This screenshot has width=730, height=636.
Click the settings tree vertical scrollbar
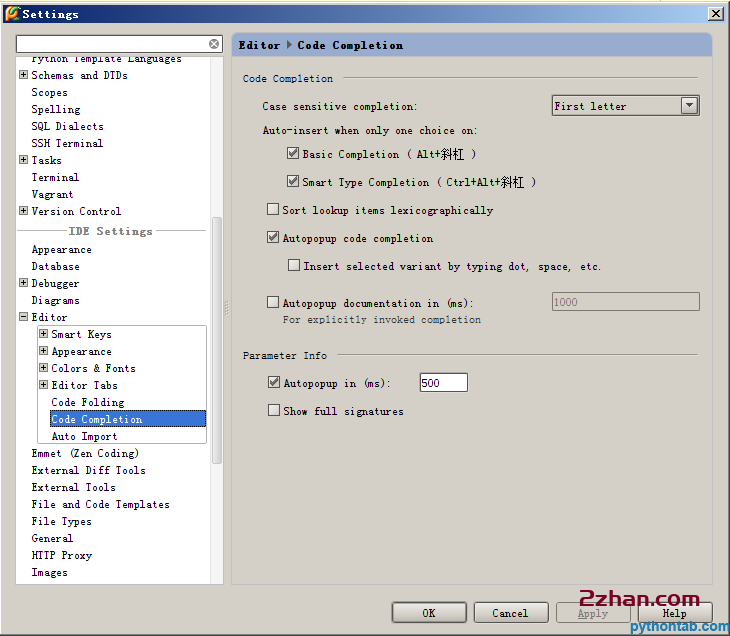(217, 340)
